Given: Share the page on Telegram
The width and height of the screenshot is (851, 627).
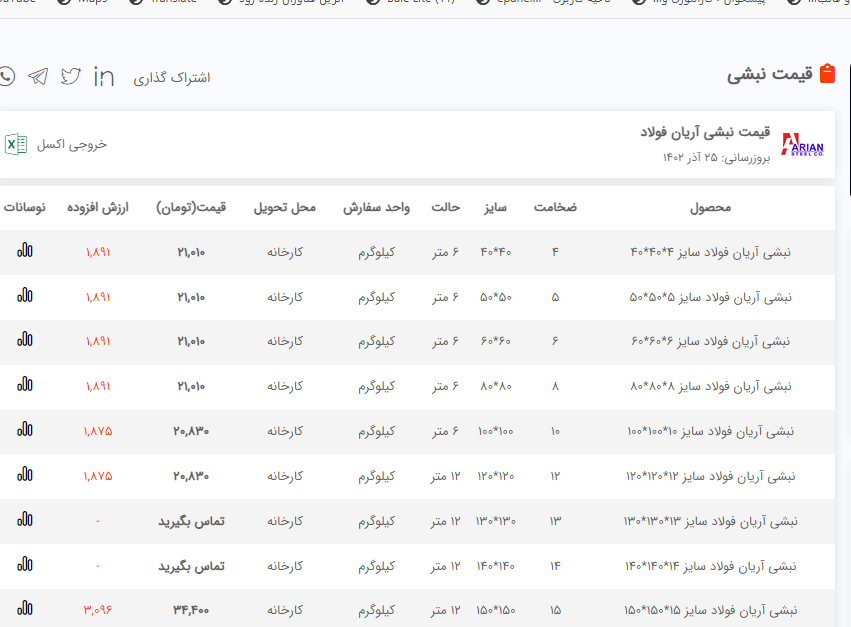Looking at the screenshot, I should [38, 77].
